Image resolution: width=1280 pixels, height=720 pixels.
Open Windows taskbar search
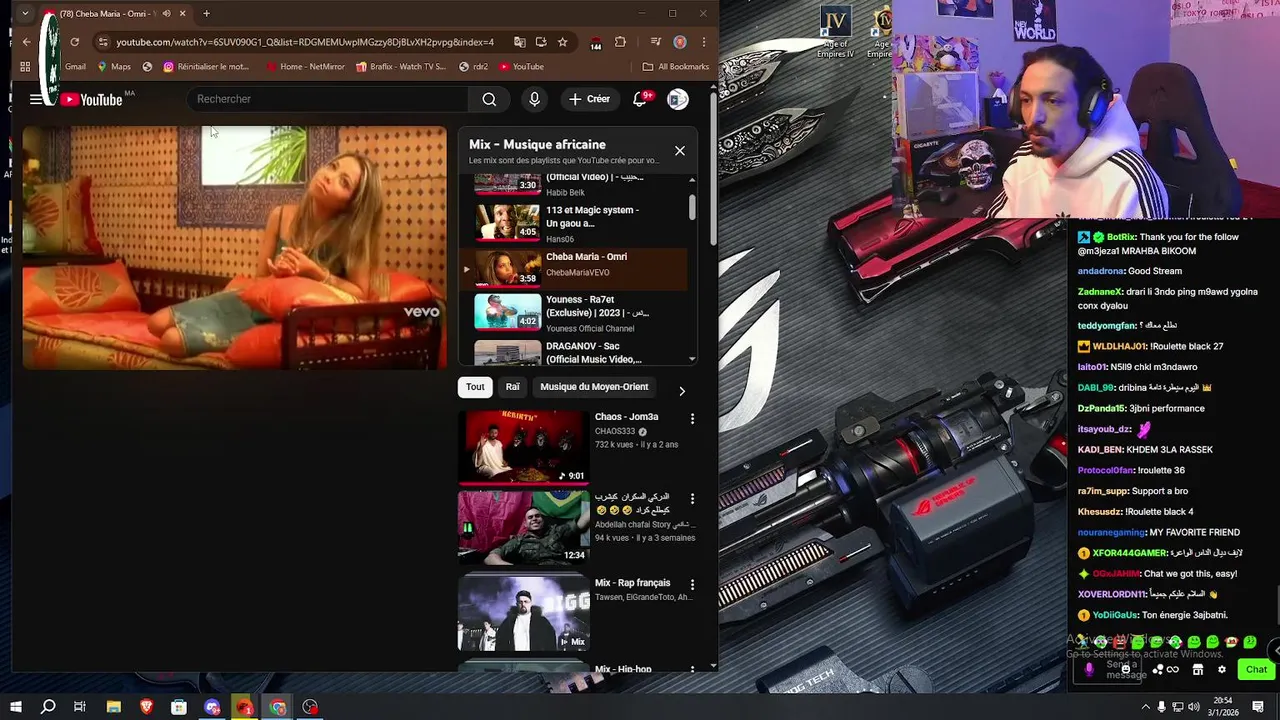(x=47, y=707)
